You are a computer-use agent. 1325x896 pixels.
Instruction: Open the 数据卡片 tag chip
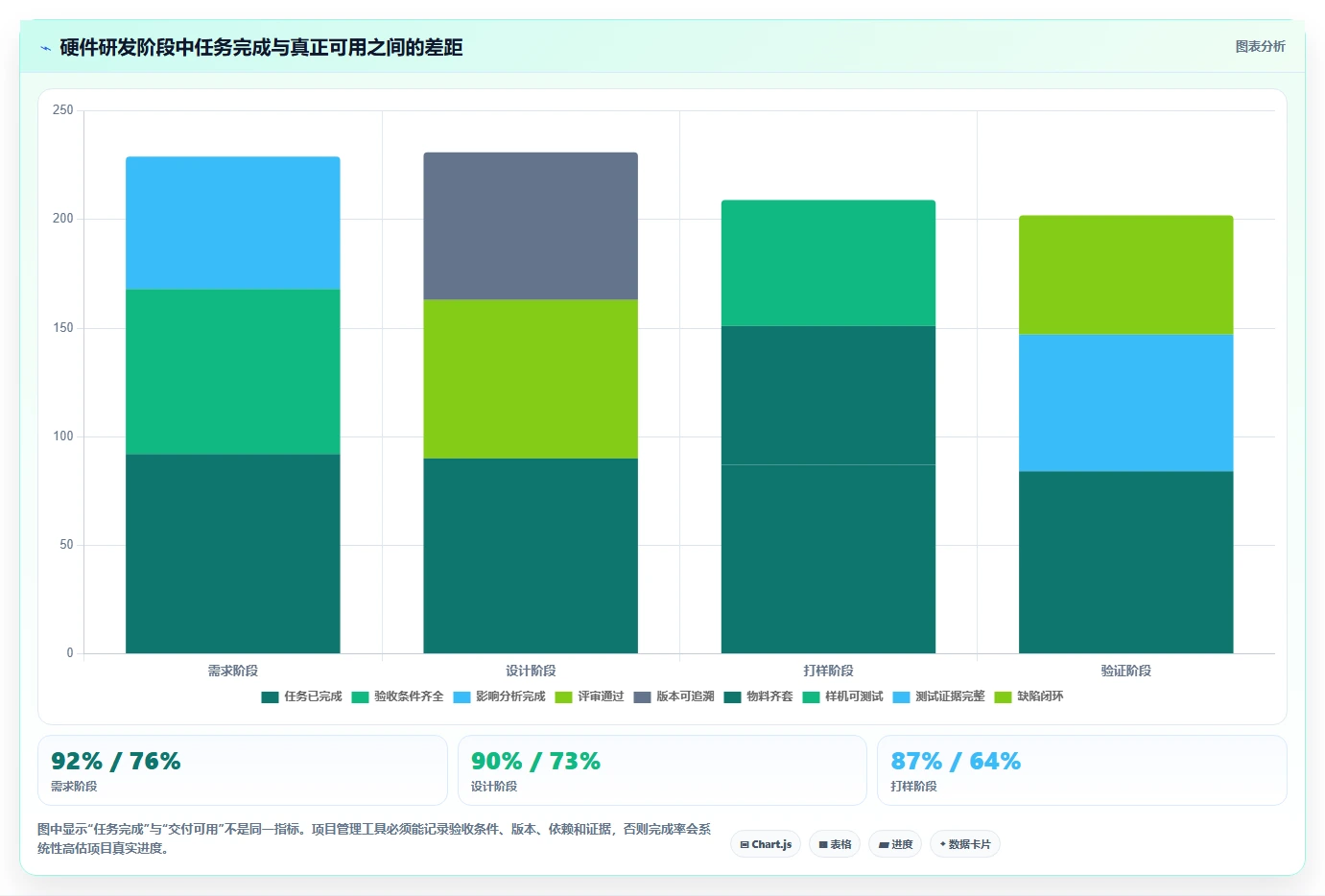click(x=965, y=844)
